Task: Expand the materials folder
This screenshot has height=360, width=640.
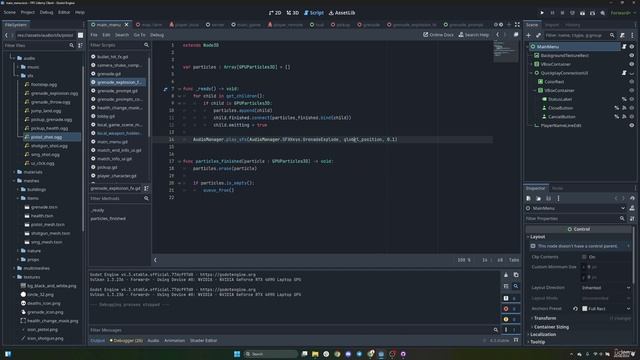Action: coord(15,172)
